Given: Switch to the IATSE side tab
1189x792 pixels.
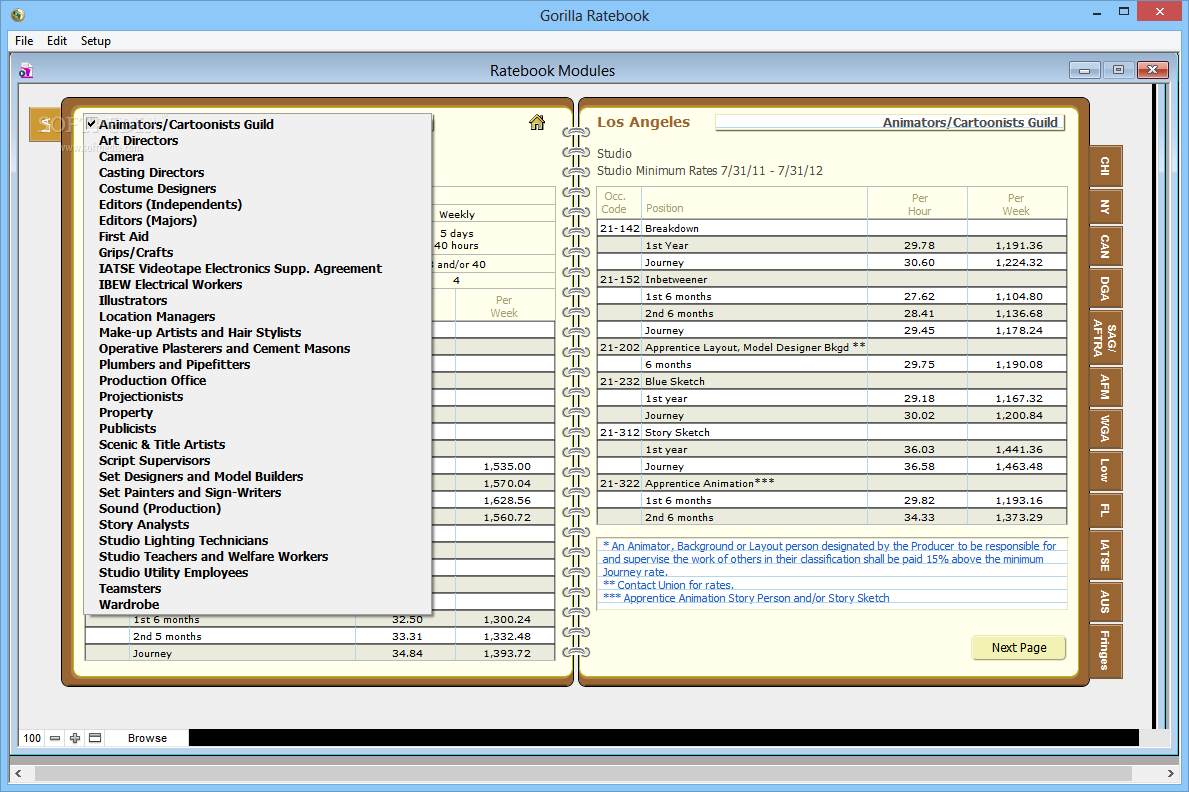Looking at the screenshot, I should [x=1105, y=555].
